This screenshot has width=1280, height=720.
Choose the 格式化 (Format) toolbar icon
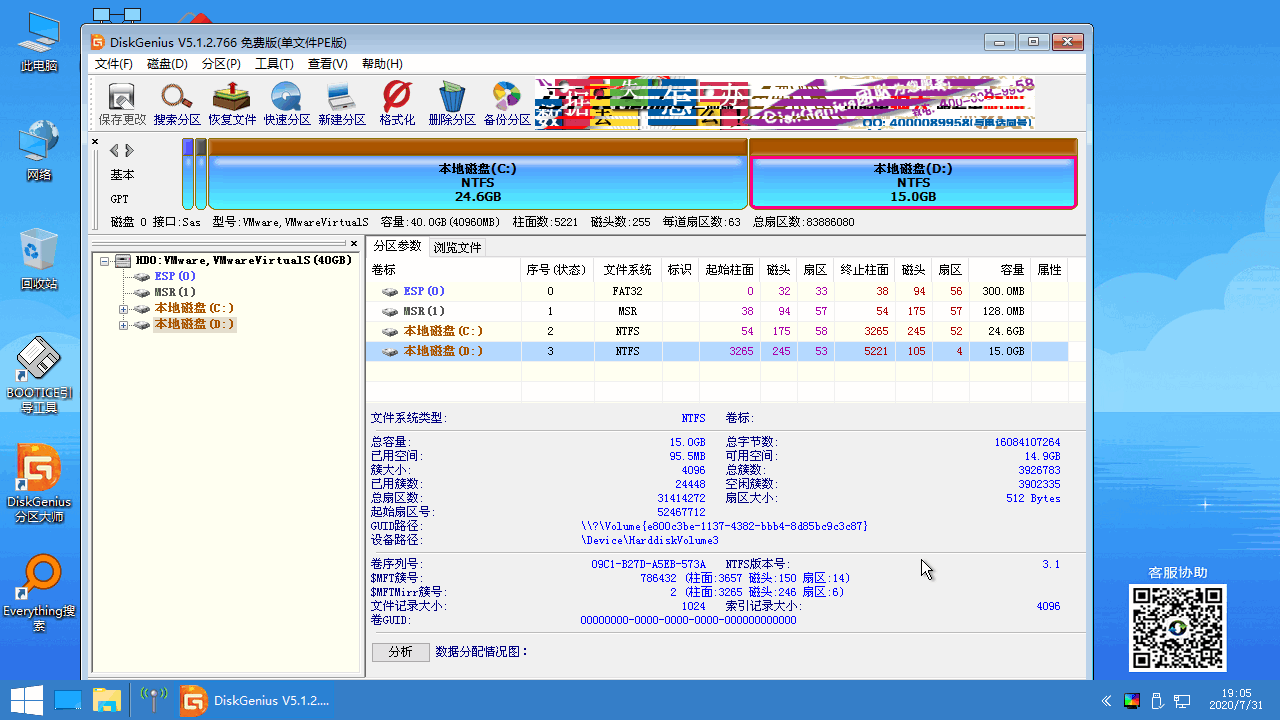point(397,104)
